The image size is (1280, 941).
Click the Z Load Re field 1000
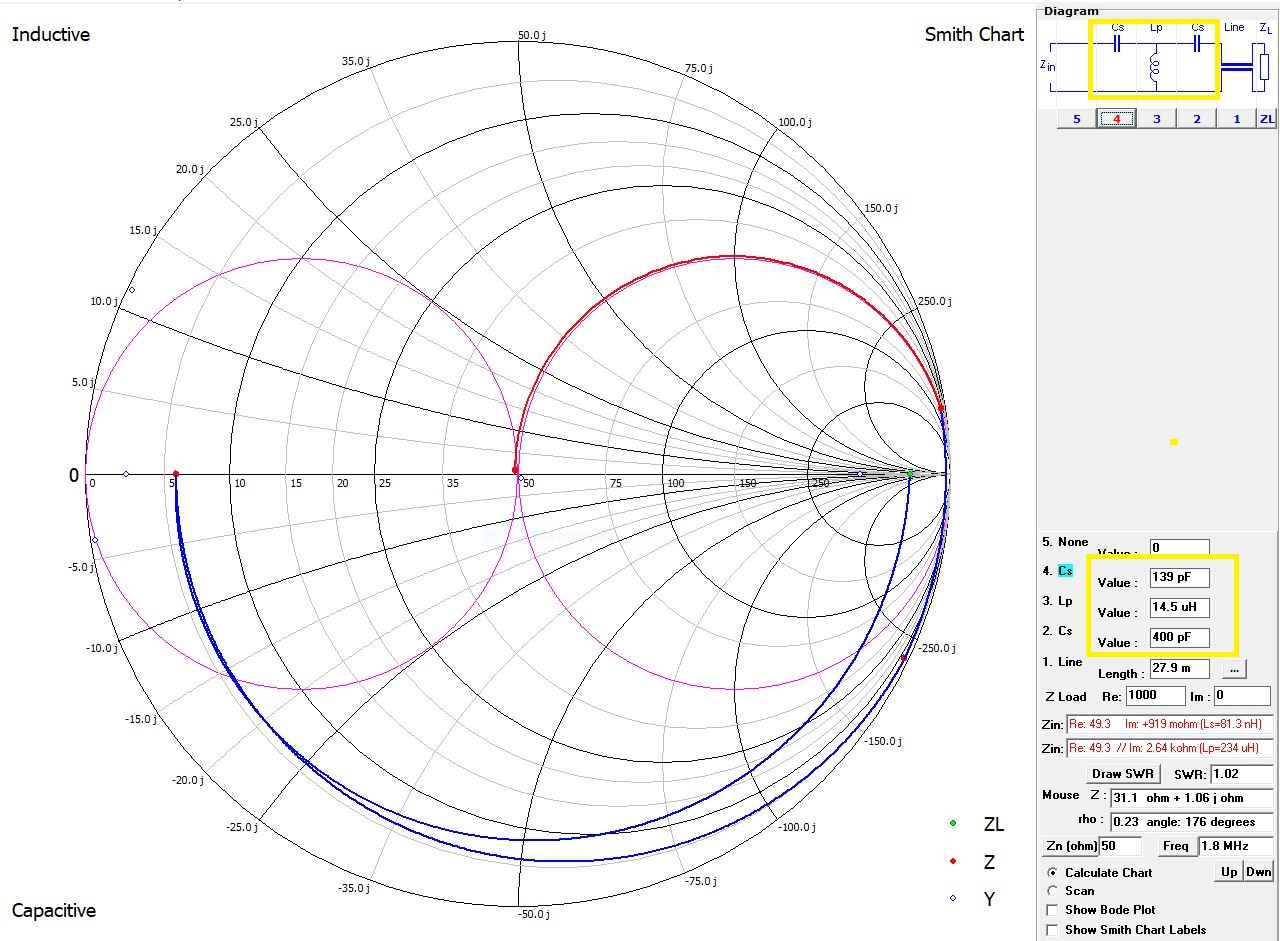click(1155, 696)
